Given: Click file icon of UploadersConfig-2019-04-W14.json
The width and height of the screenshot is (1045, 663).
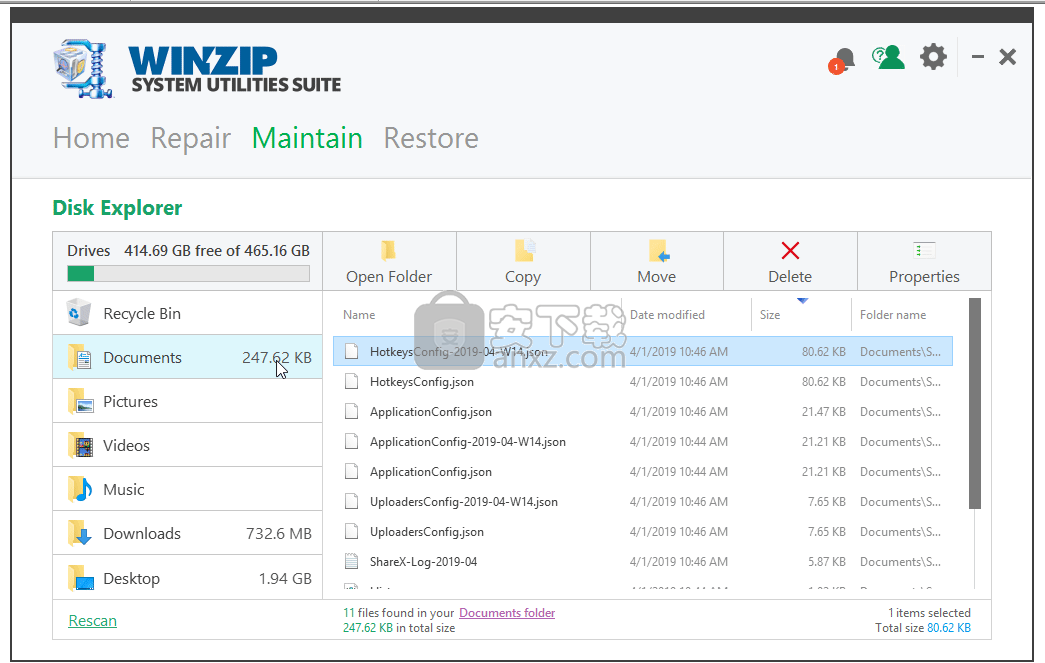Looking at the screenshot, I should pyautogui.click(x=351, y=501).
